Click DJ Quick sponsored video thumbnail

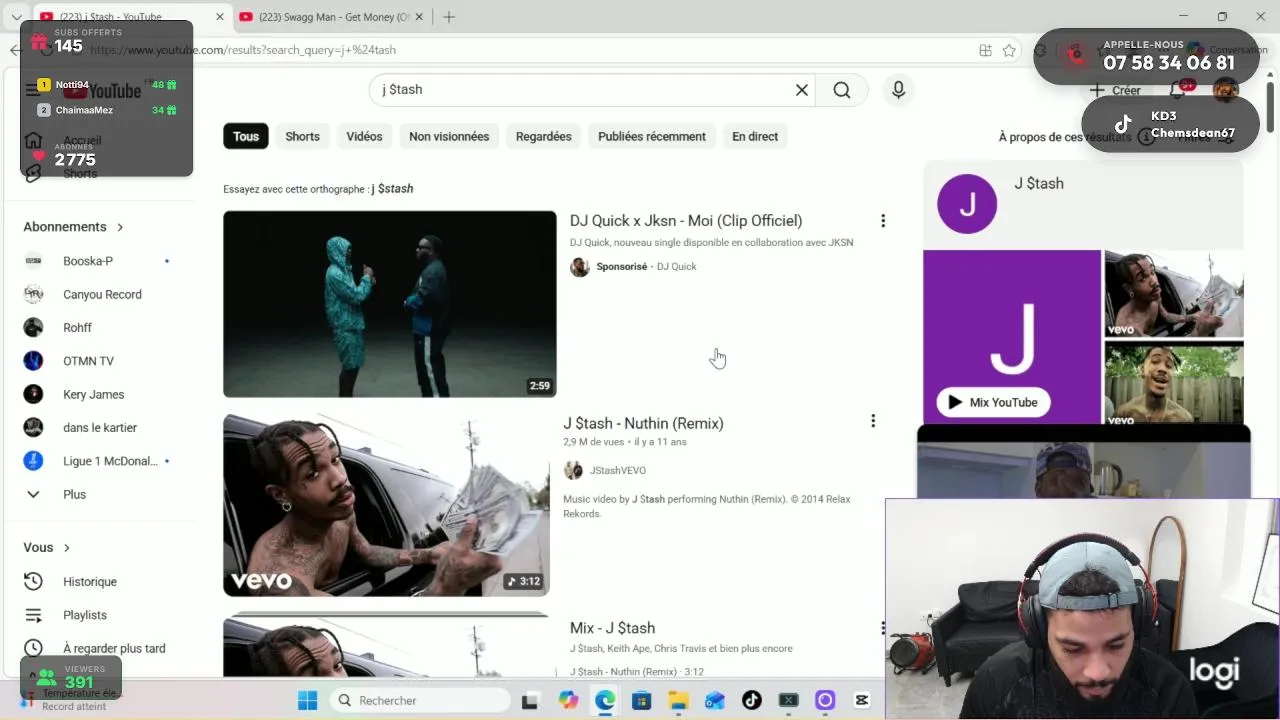tap(389, 304)
